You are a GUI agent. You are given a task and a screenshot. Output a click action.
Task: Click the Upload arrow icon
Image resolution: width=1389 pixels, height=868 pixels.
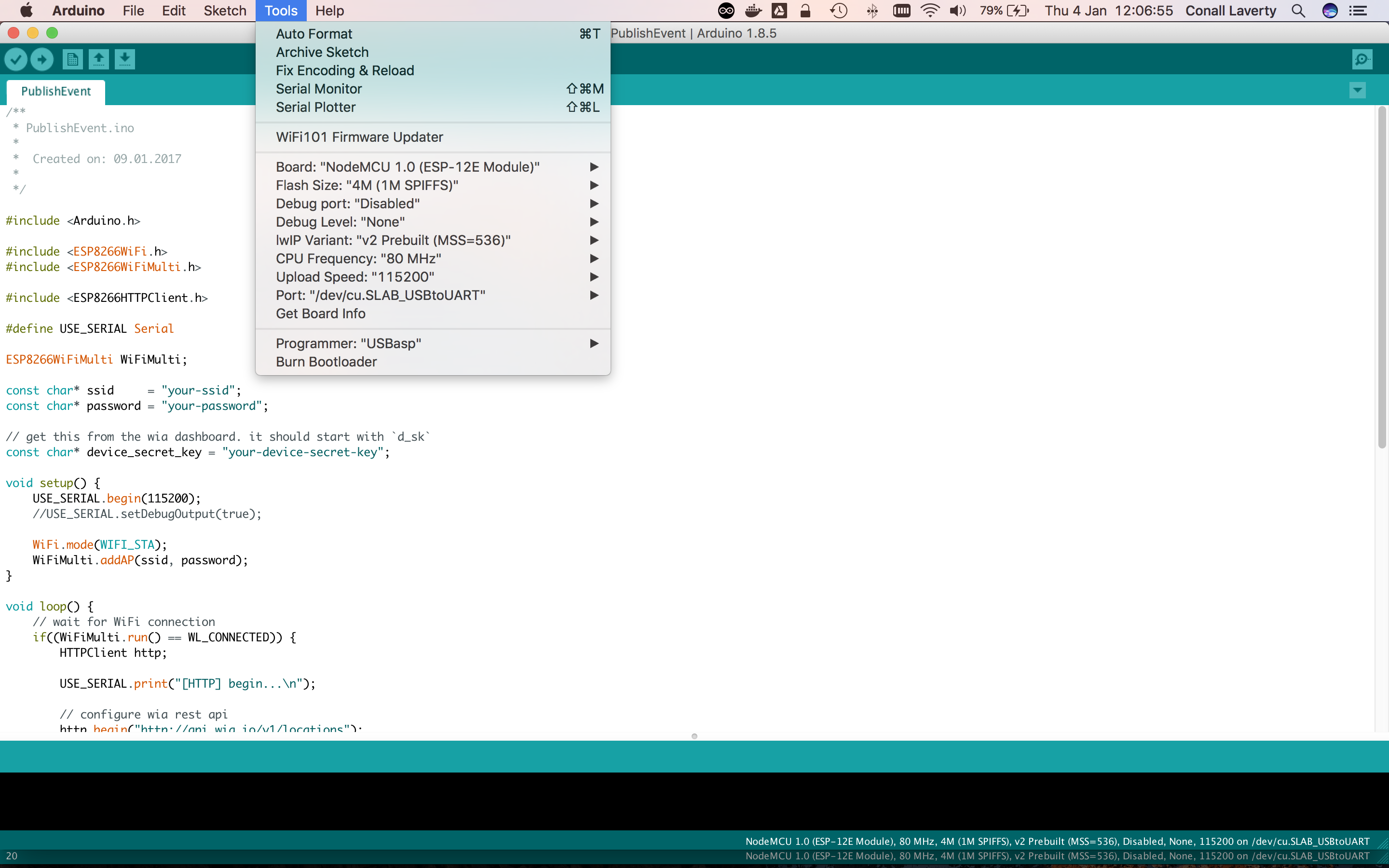point(42,59)
